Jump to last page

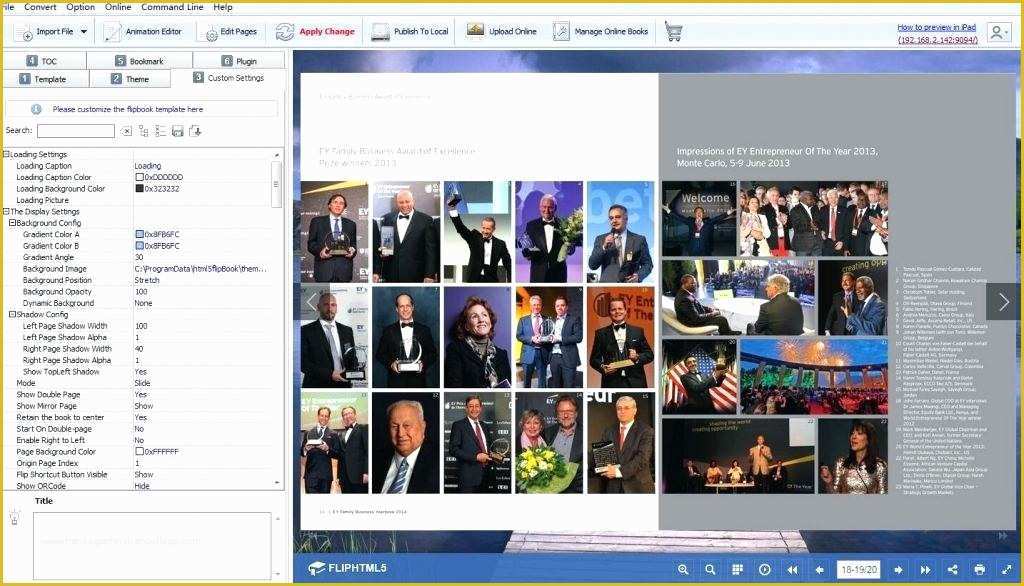point(925,570)
